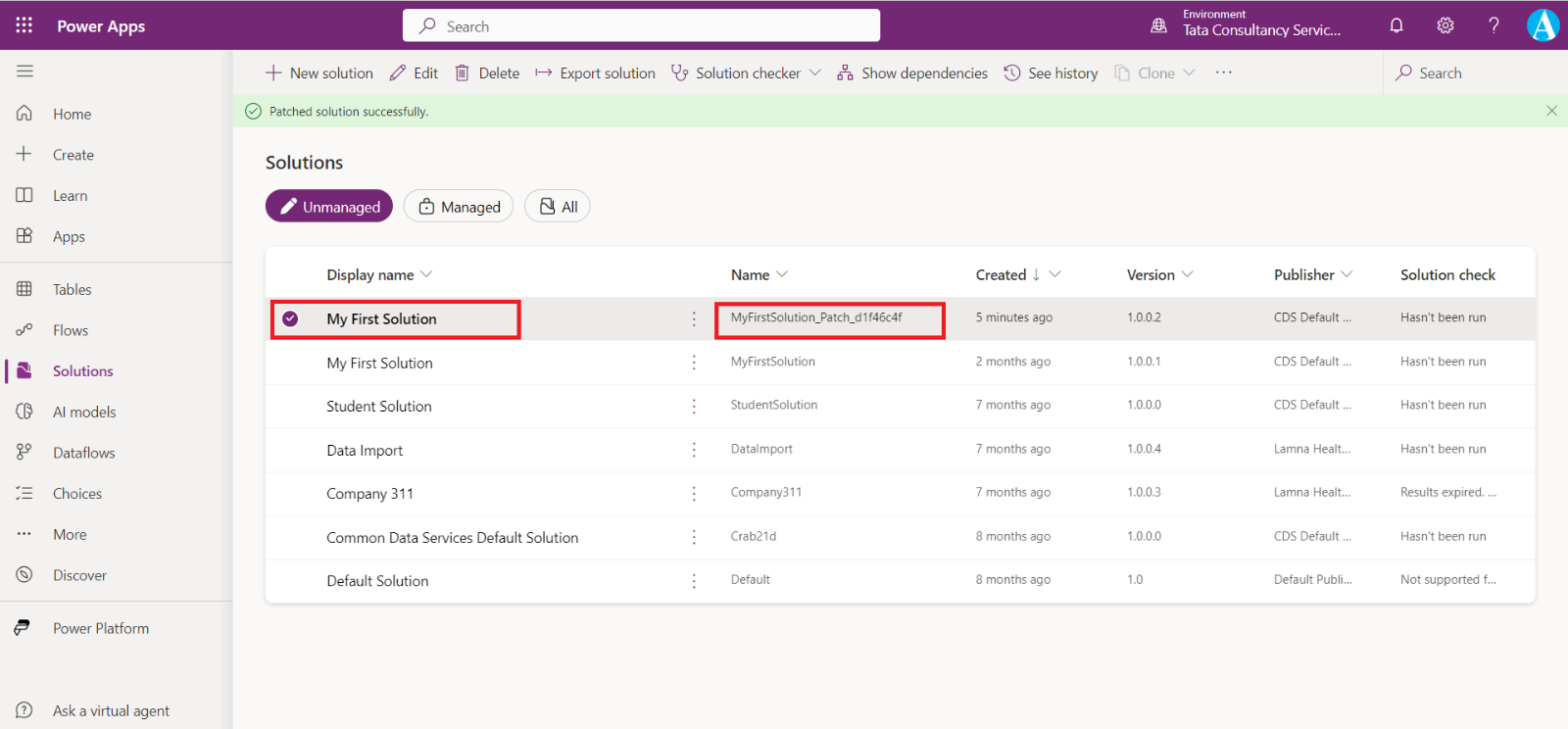This screenshot has width=1568, height=729.
Task: Open Dataflows from the left navigation
Action: [83, 454]
